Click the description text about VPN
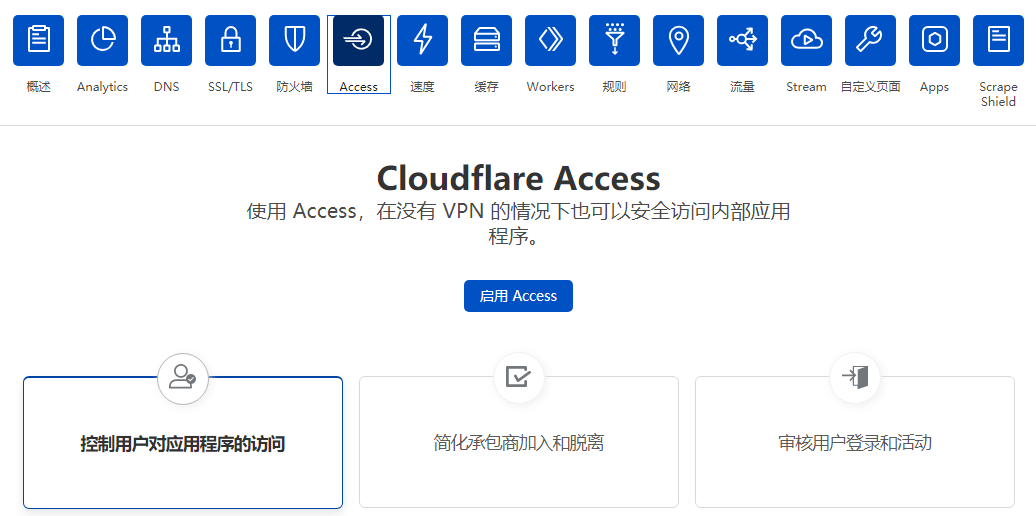The image size is (1036, 516). pyautogui.click(x=518, y=223)
